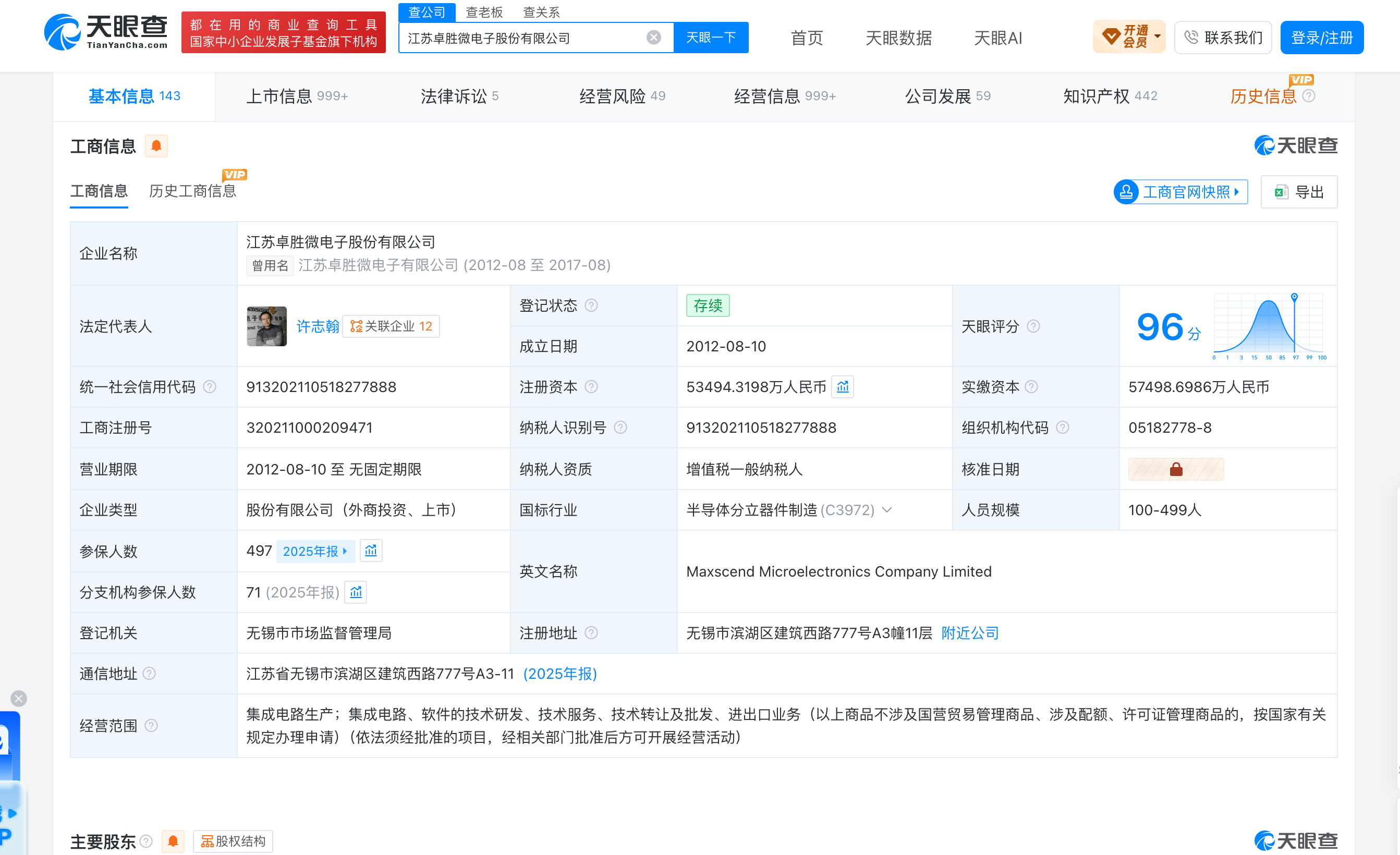The image size is (1400, 855).
Task: Click the 导出 export button
Action: 1299,192
